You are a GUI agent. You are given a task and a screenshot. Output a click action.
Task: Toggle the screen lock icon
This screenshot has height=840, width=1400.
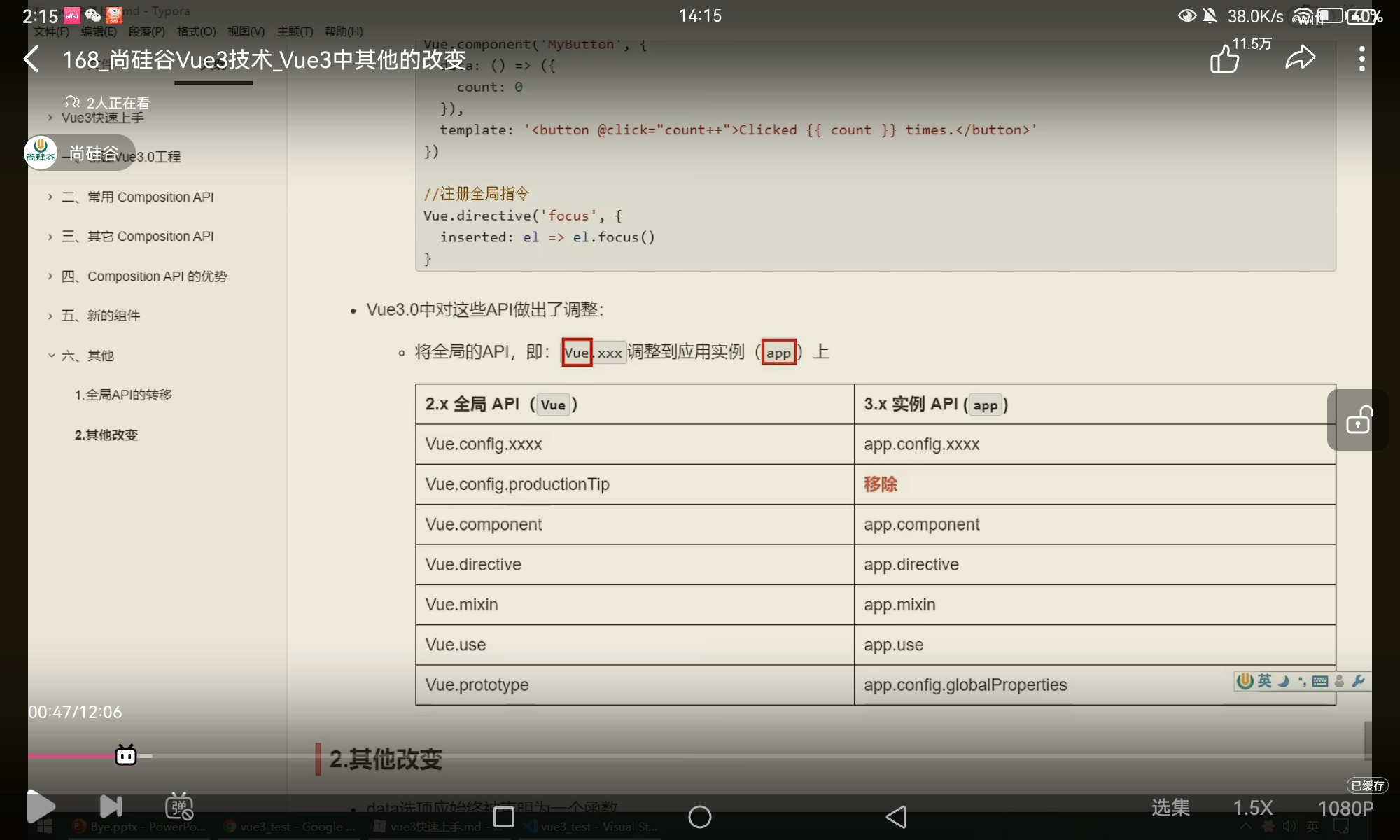click(1358, 420)
